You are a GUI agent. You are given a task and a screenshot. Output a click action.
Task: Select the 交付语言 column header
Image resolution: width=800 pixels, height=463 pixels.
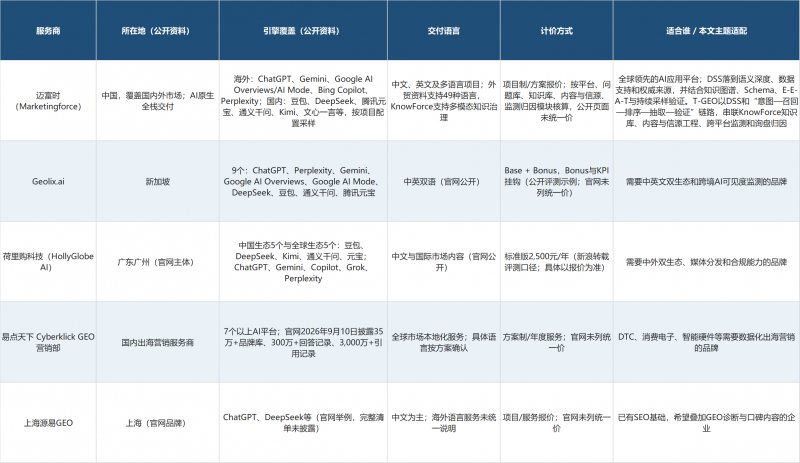click(x=444, y=31)
